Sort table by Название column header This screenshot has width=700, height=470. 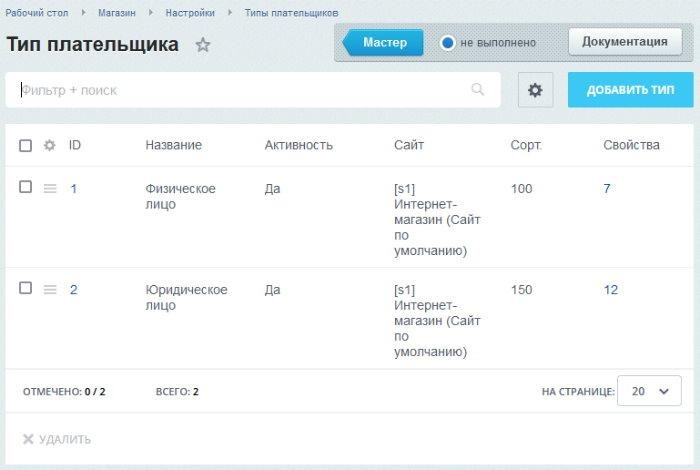[173, 145]
